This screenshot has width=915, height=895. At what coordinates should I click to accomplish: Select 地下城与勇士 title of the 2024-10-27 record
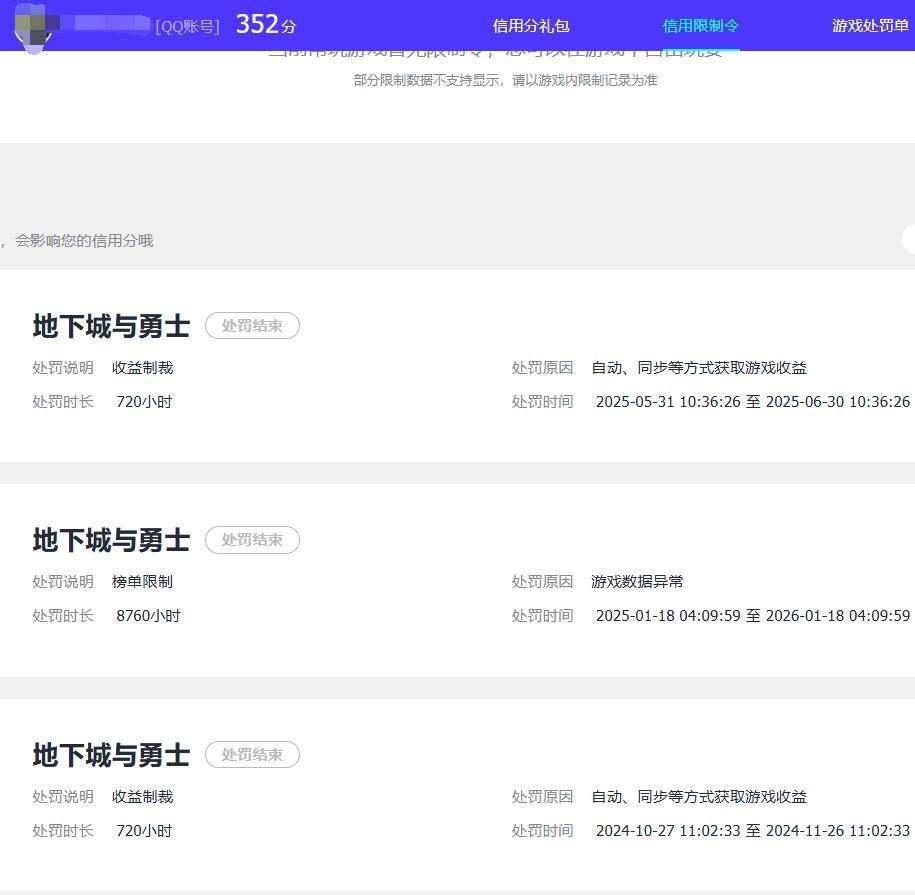pyautogui.click(x=111, y=754)
